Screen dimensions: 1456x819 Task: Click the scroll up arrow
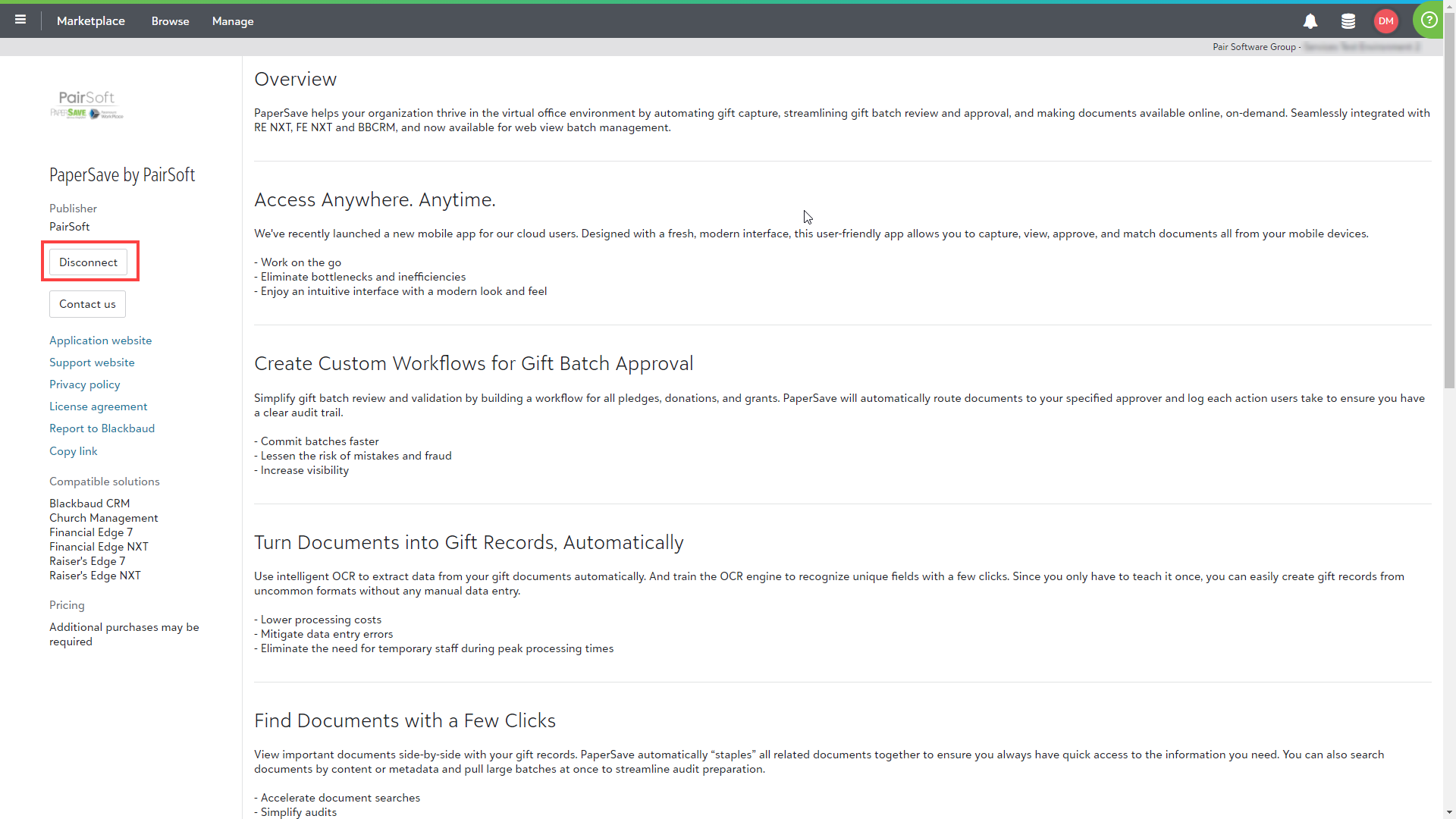click(x=1449, y=6)
